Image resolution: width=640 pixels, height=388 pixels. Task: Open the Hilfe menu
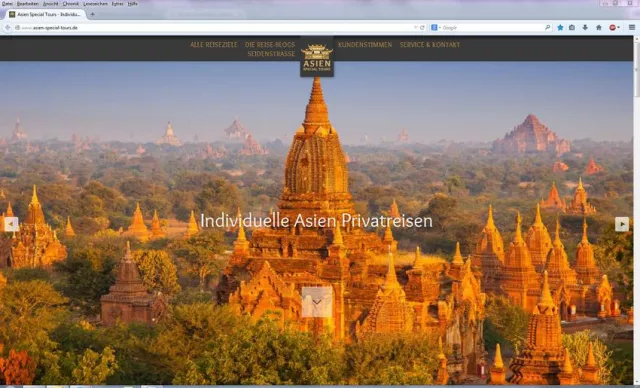coord(132,4)
